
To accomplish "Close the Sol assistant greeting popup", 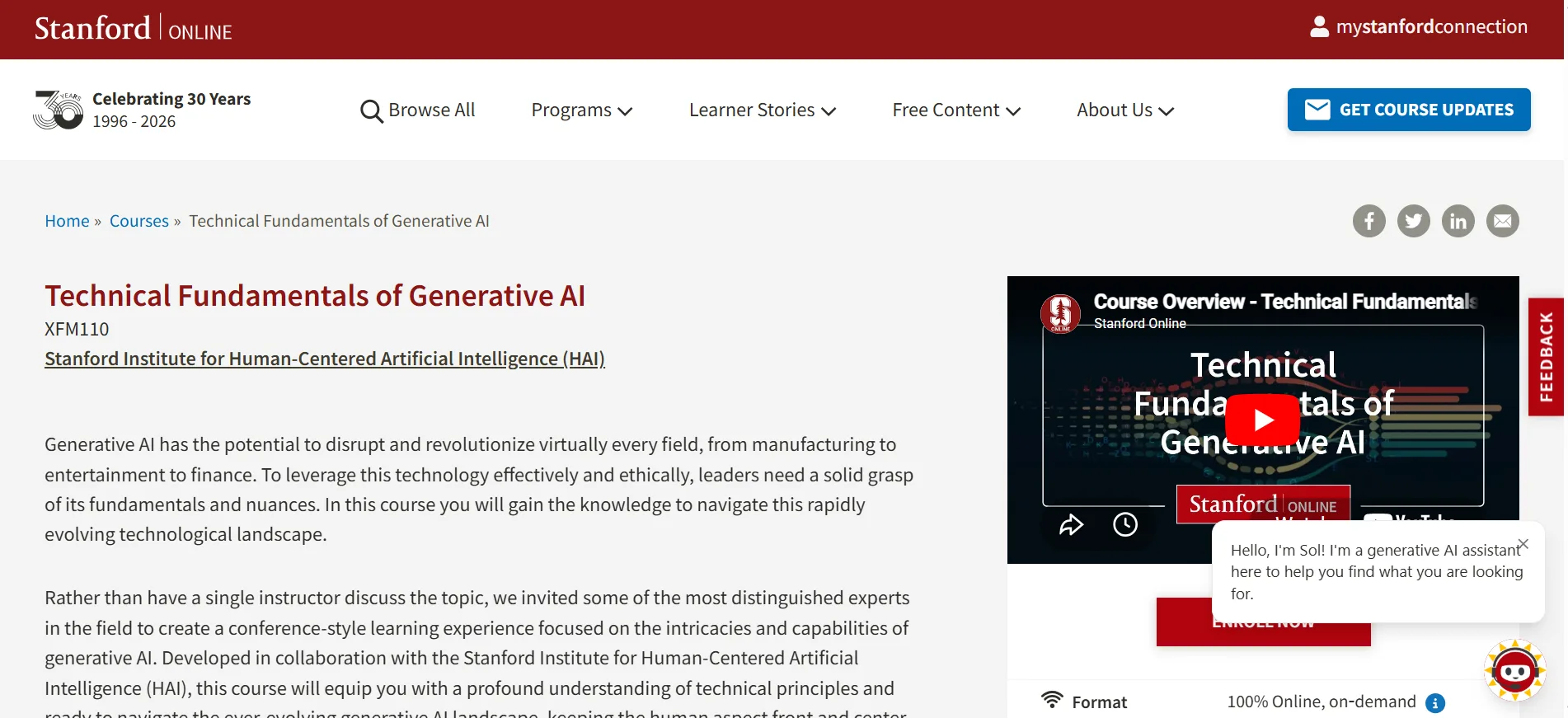I will pyautogui.click(x=1523, y=544).
